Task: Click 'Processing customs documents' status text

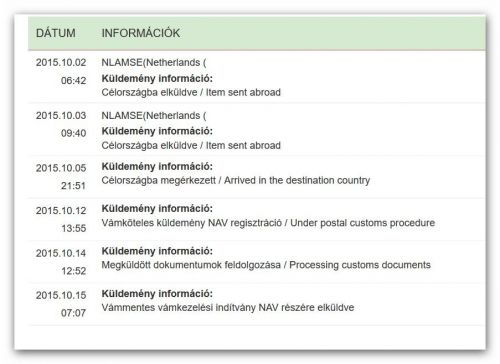Action: (360, 265)
